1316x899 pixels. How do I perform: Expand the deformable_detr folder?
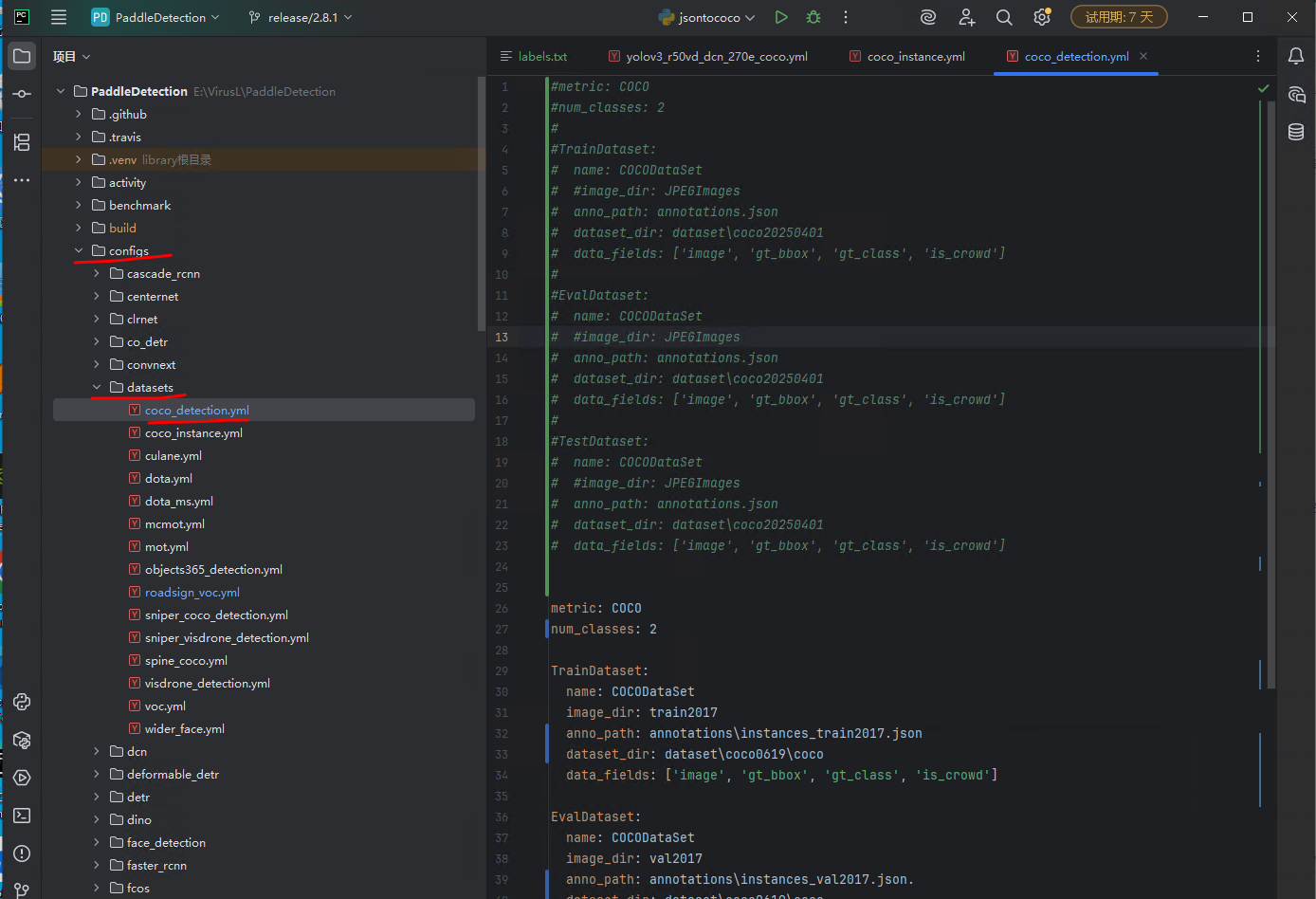click(x=97, y=774)
